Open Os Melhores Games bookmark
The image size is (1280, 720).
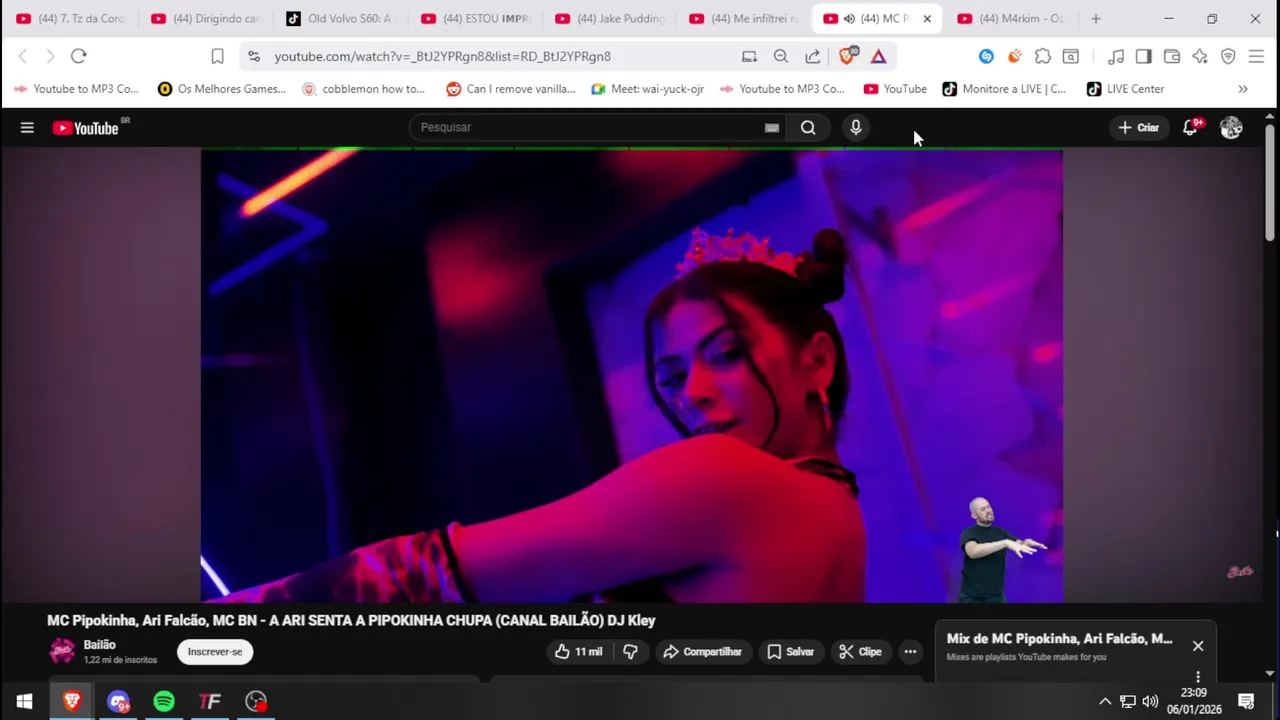(x=222, y=89)
